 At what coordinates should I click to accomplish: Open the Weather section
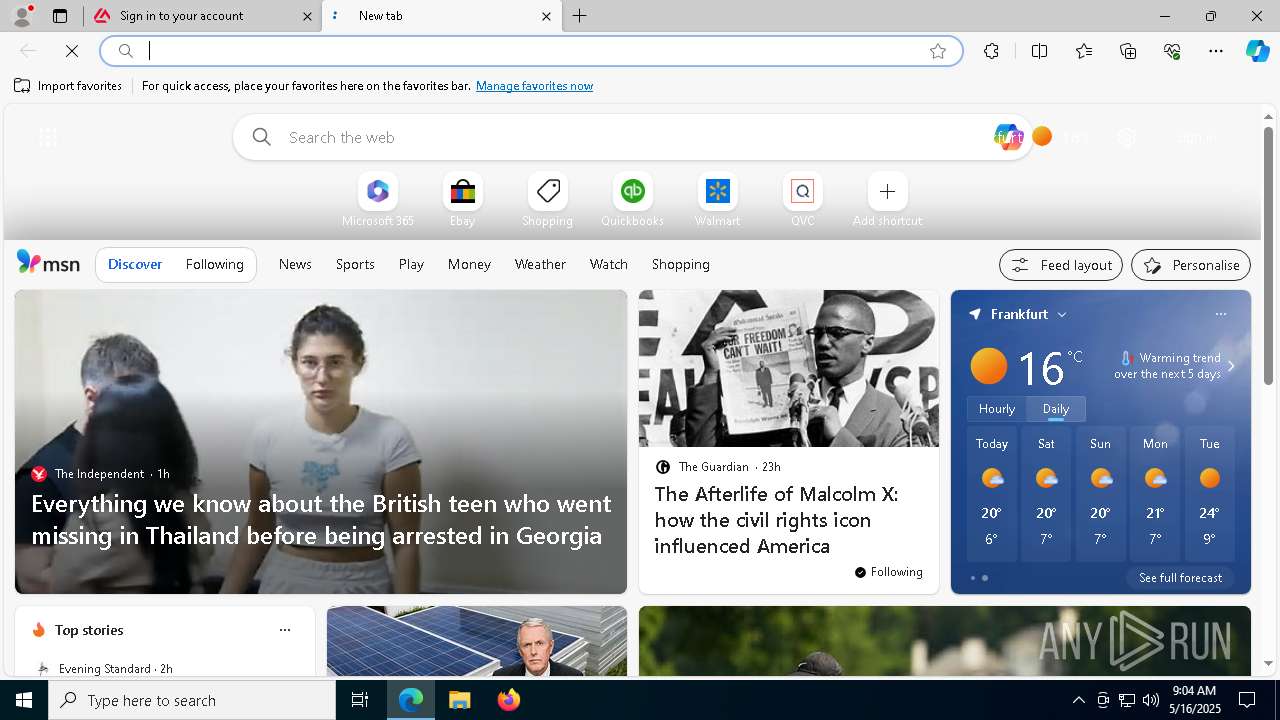click(x=540, y=264)
